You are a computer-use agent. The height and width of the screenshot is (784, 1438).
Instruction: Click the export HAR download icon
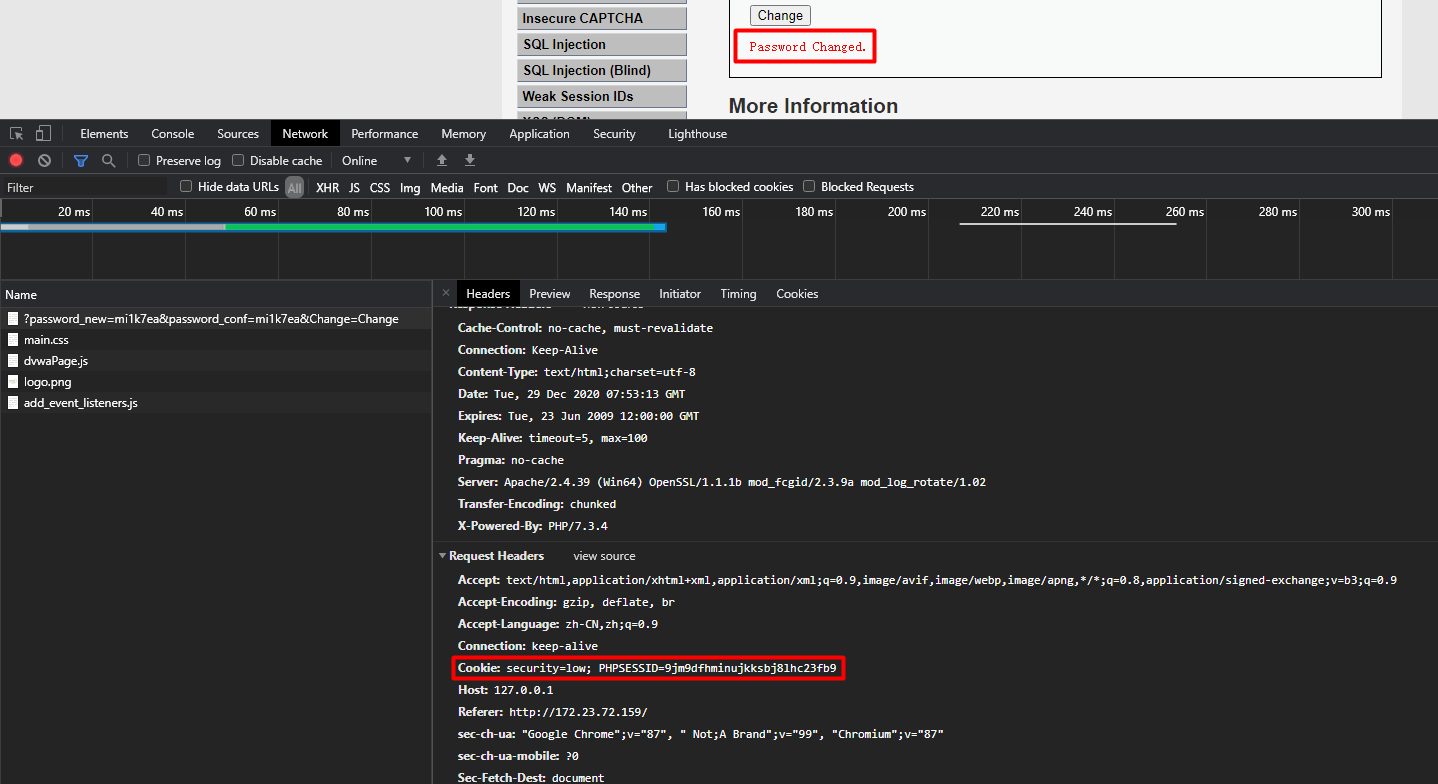470,160
